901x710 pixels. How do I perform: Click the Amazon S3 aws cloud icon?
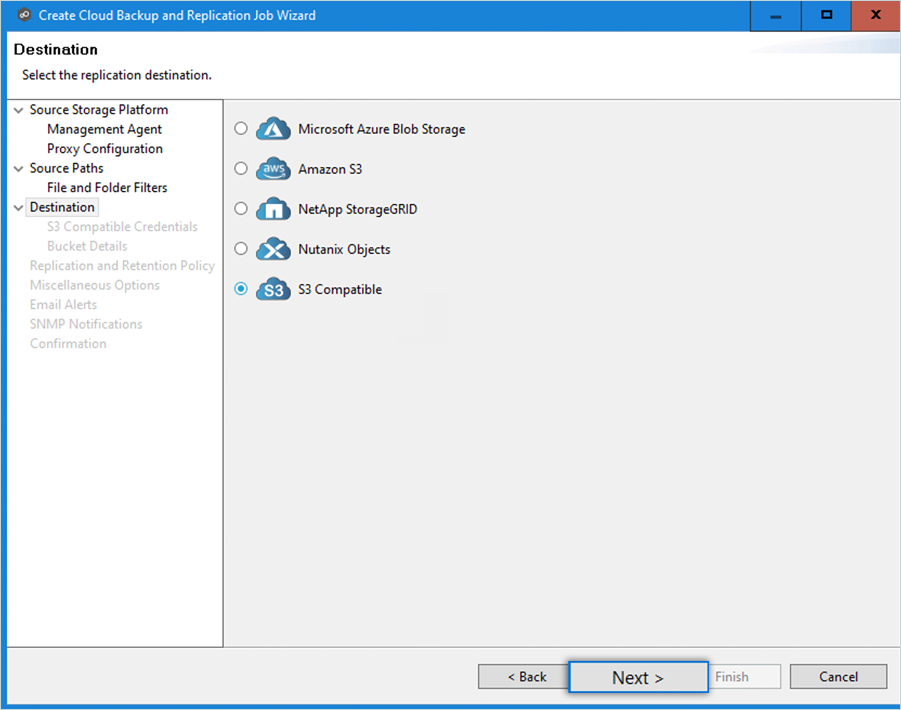coord(273,169)
